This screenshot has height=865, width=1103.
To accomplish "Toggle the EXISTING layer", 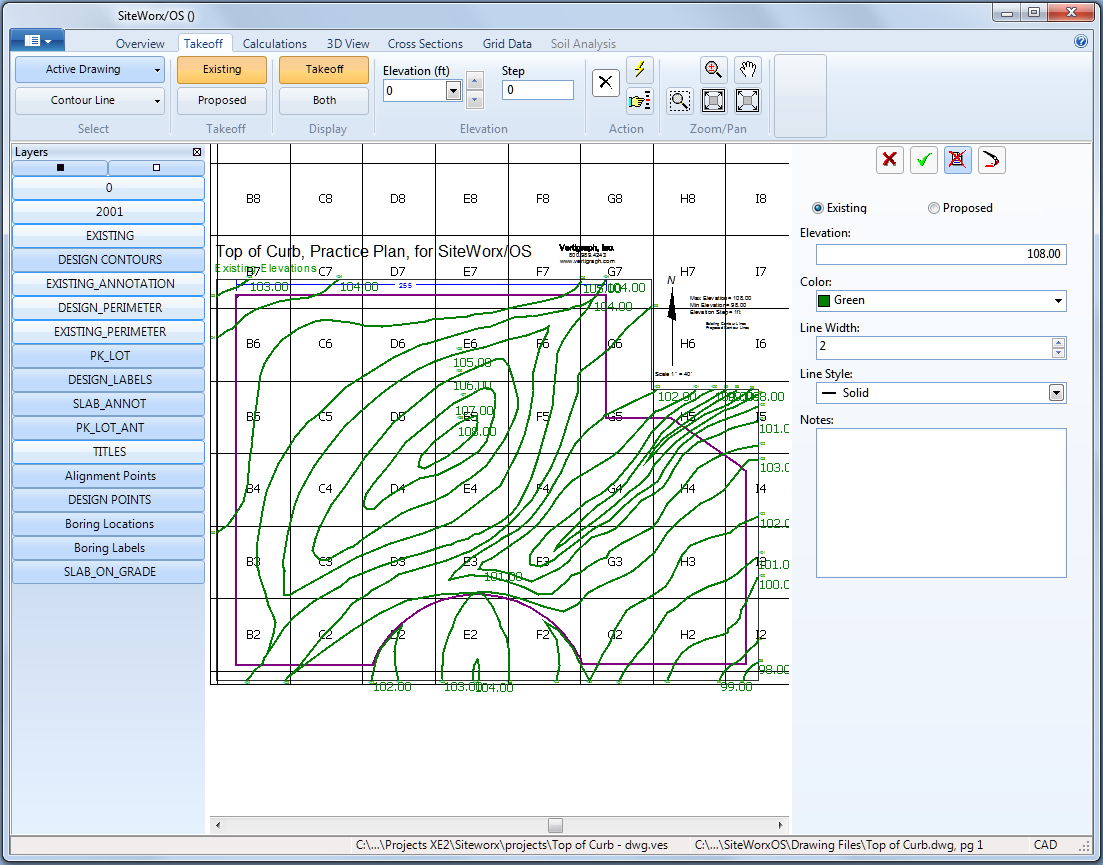I will [x=109, y=236].
